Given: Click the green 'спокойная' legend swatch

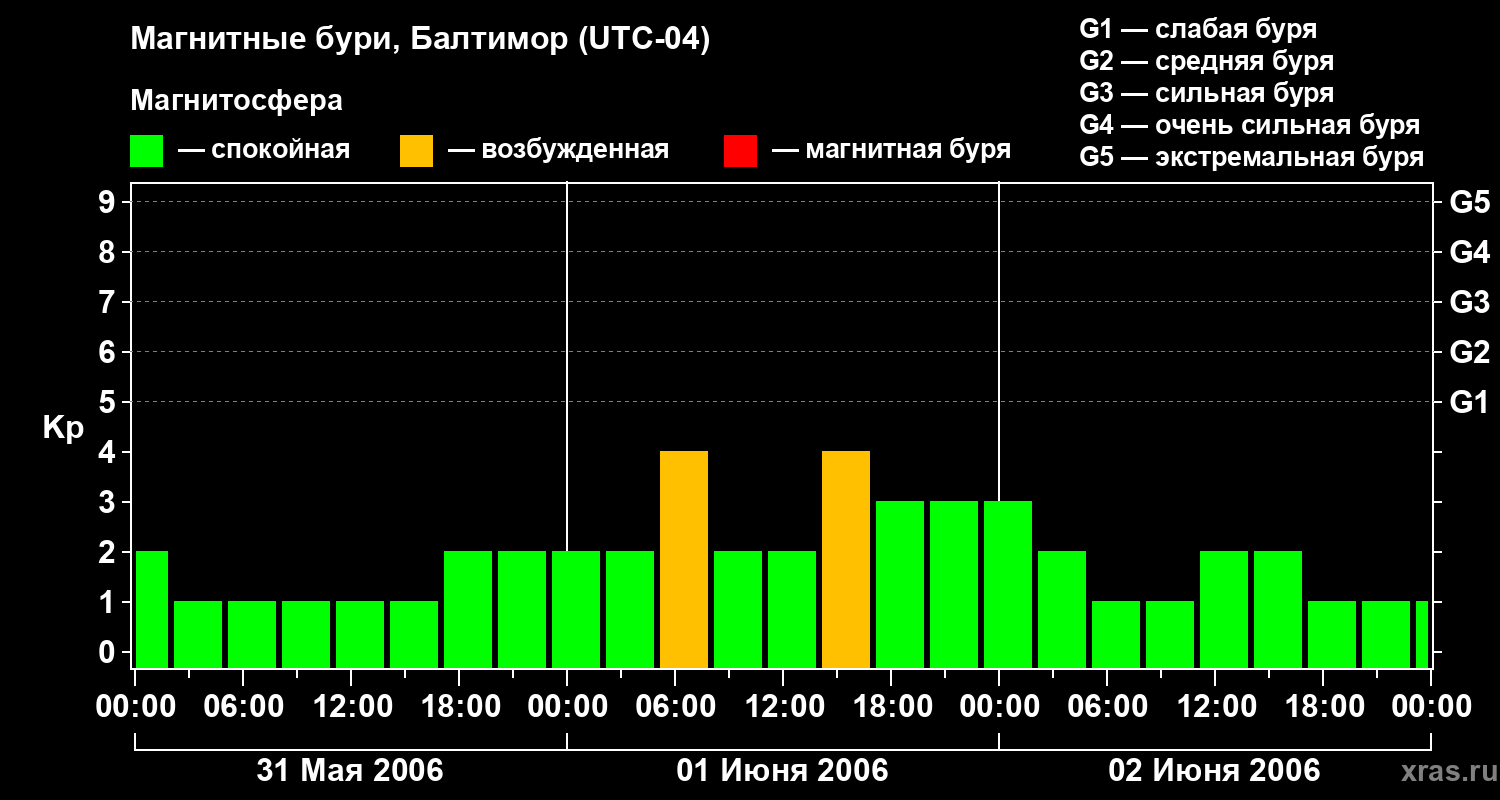Looking at the screenshot, I should (146, 151).
